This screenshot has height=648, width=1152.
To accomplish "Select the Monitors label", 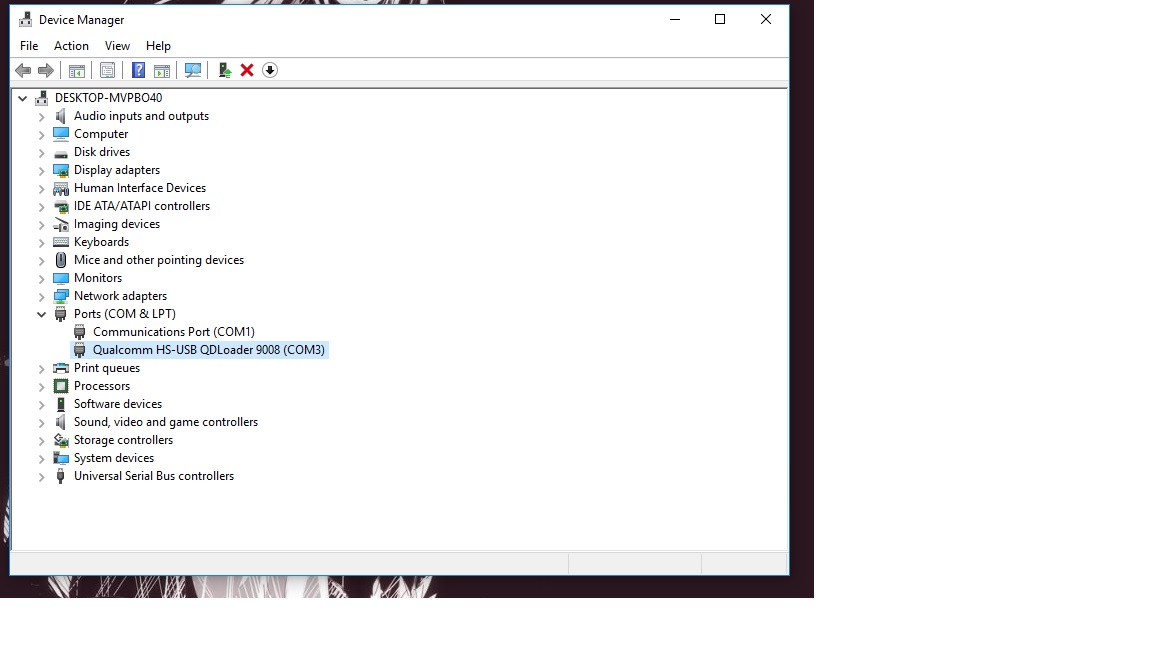I will [98, 278].
